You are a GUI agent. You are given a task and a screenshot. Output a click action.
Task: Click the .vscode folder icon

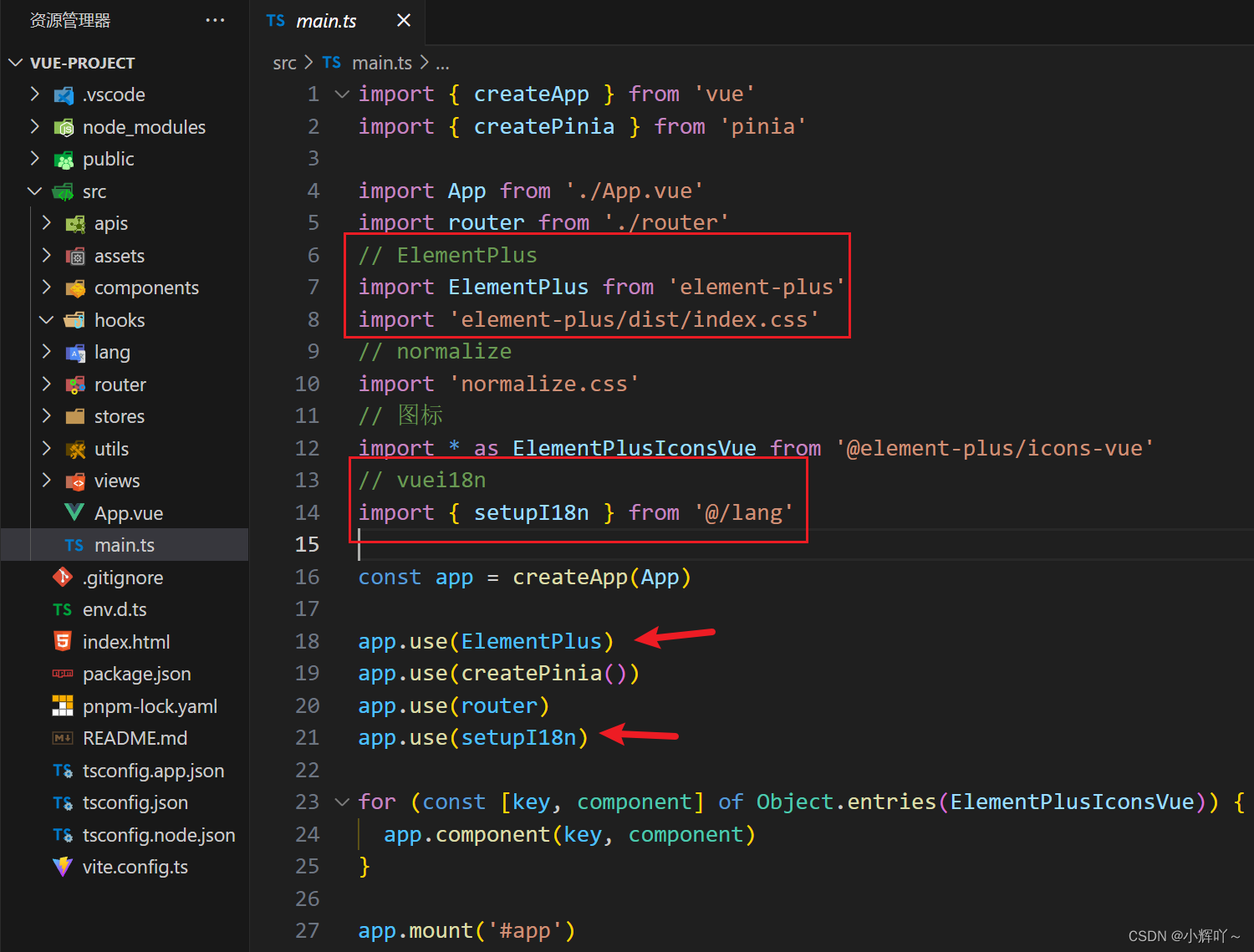pyautogui.click(x=64, y=95)
